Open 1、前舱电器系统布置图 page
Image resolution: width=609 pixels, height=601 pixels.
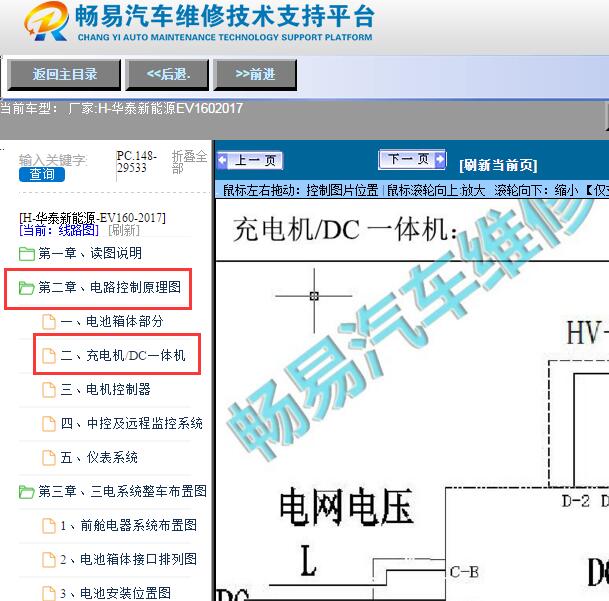pos(129,525)
